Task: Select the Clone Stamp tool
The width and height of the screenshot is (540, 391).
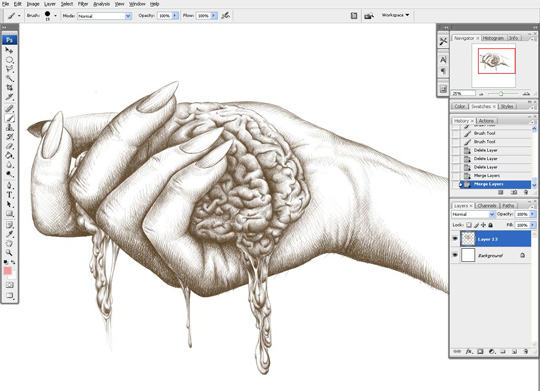Action: (x=9, y=128)
